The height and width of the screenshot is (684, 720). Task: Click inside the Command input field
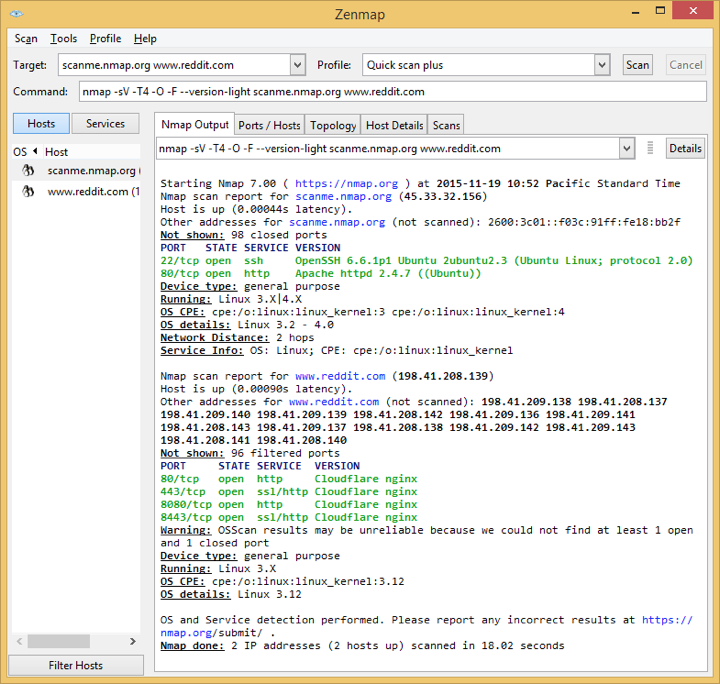tap(390, 92)
